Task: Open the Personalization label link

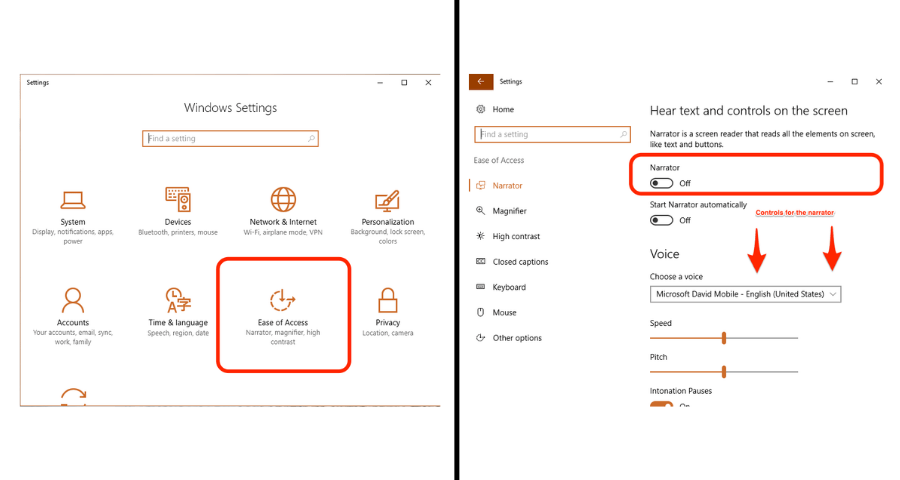Action: pyautogui.click(x=387, y=222)
